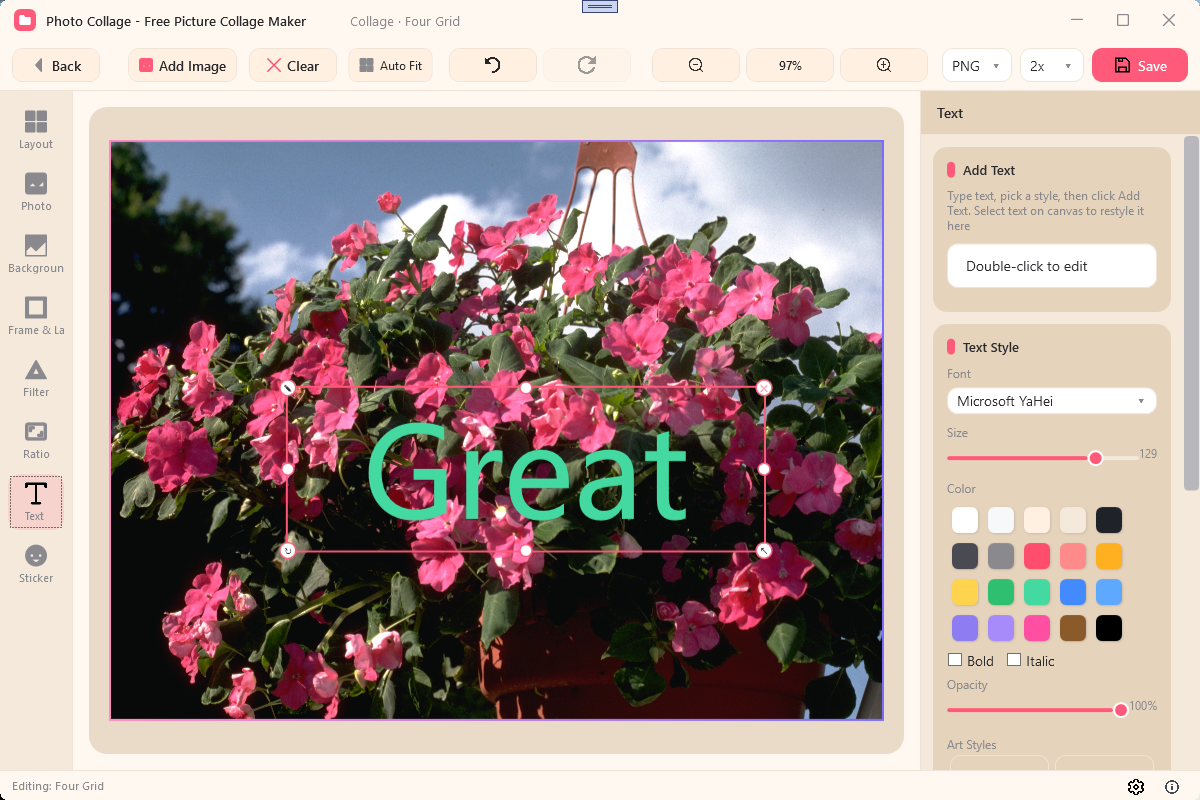
Task: Open the Sticker panel in sidebar
Action: [x=36, y=564]
